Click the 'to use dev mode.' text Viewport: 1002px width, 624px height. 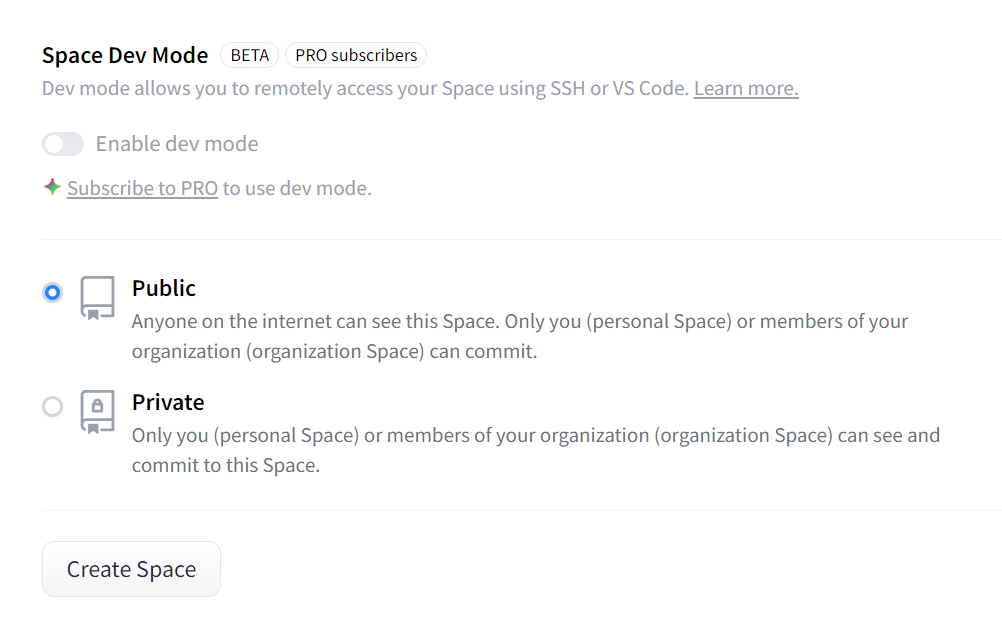[297, 188]
